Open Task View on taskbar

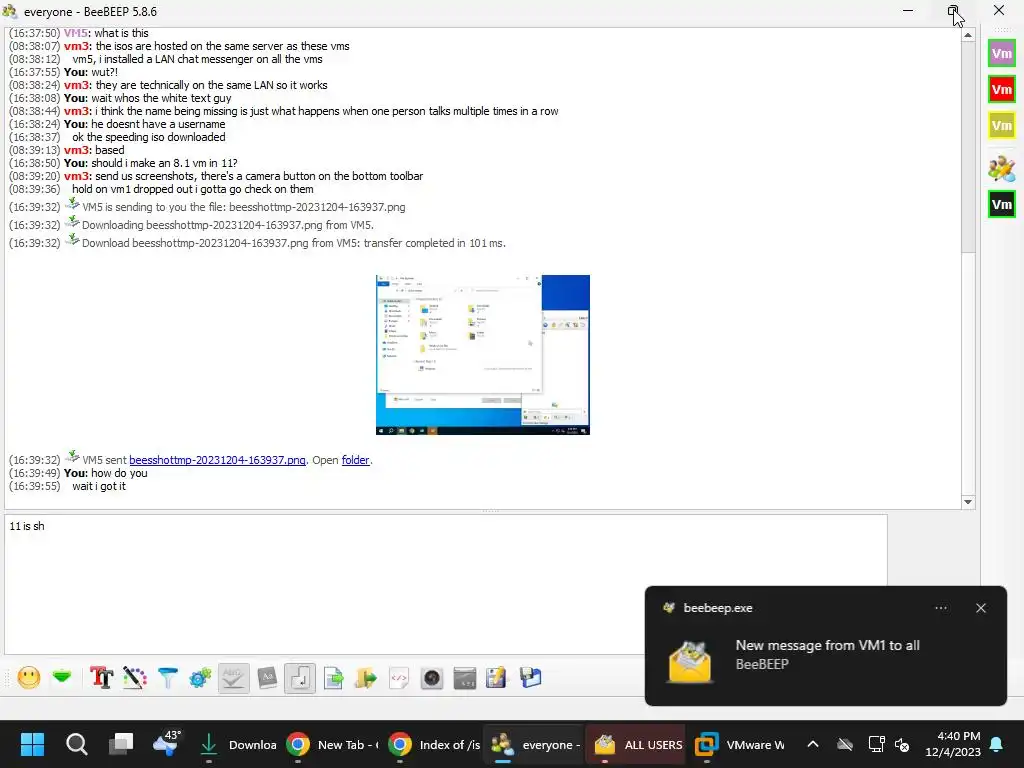121,744
